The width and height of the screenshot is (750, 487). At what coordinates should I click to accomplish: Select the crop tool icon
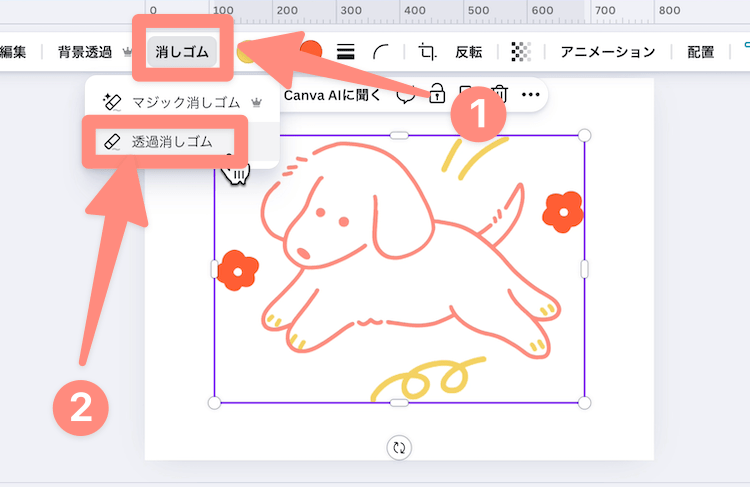click(427, 52)
